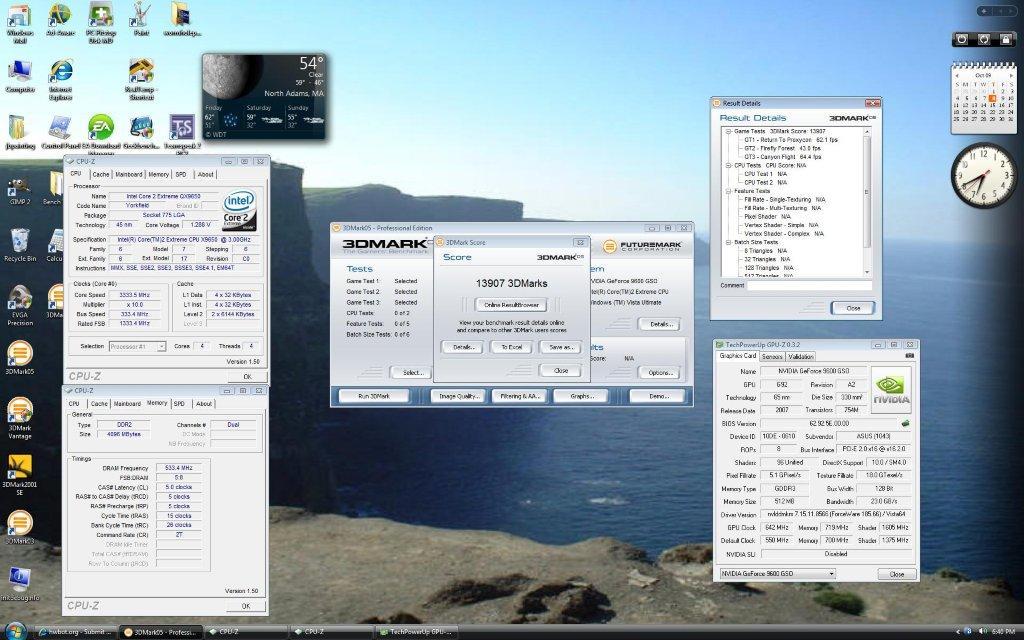Click OK in the upper CPU-Z window
Screen dimensions: 1024x640
(247, 376)
